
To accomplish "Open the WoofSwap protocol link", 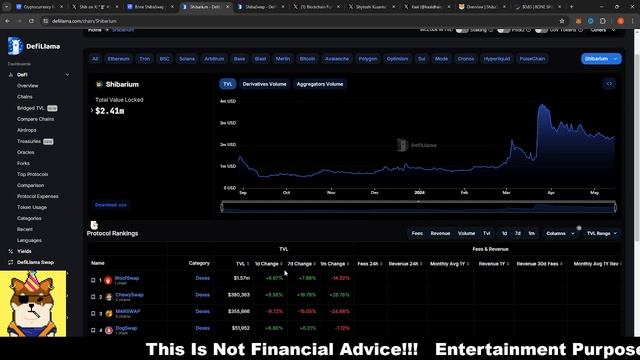I will click(127, 278).
